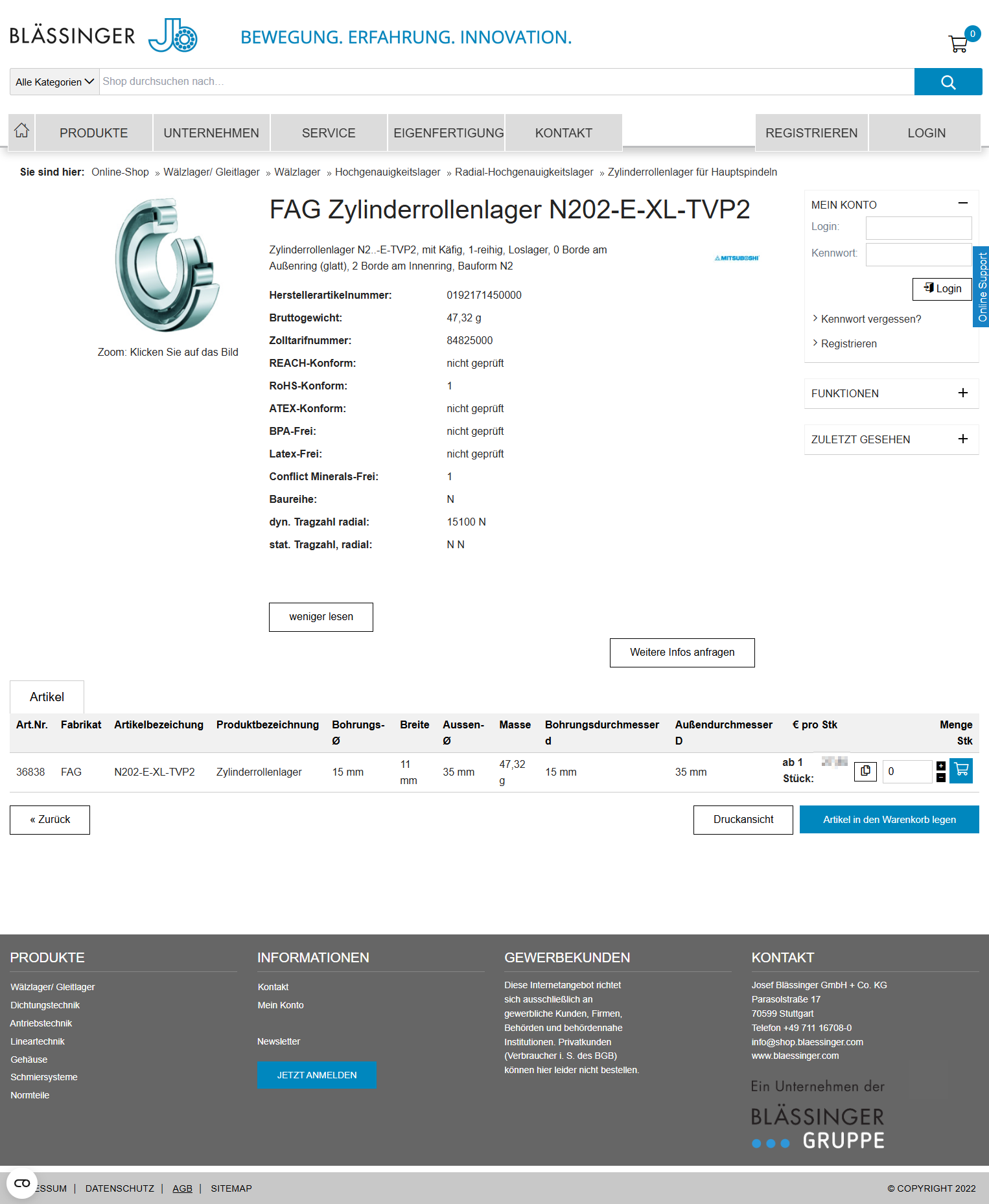Expand the FUNKTIONEN panel
989x1204 pixels.
coord(962,393)
